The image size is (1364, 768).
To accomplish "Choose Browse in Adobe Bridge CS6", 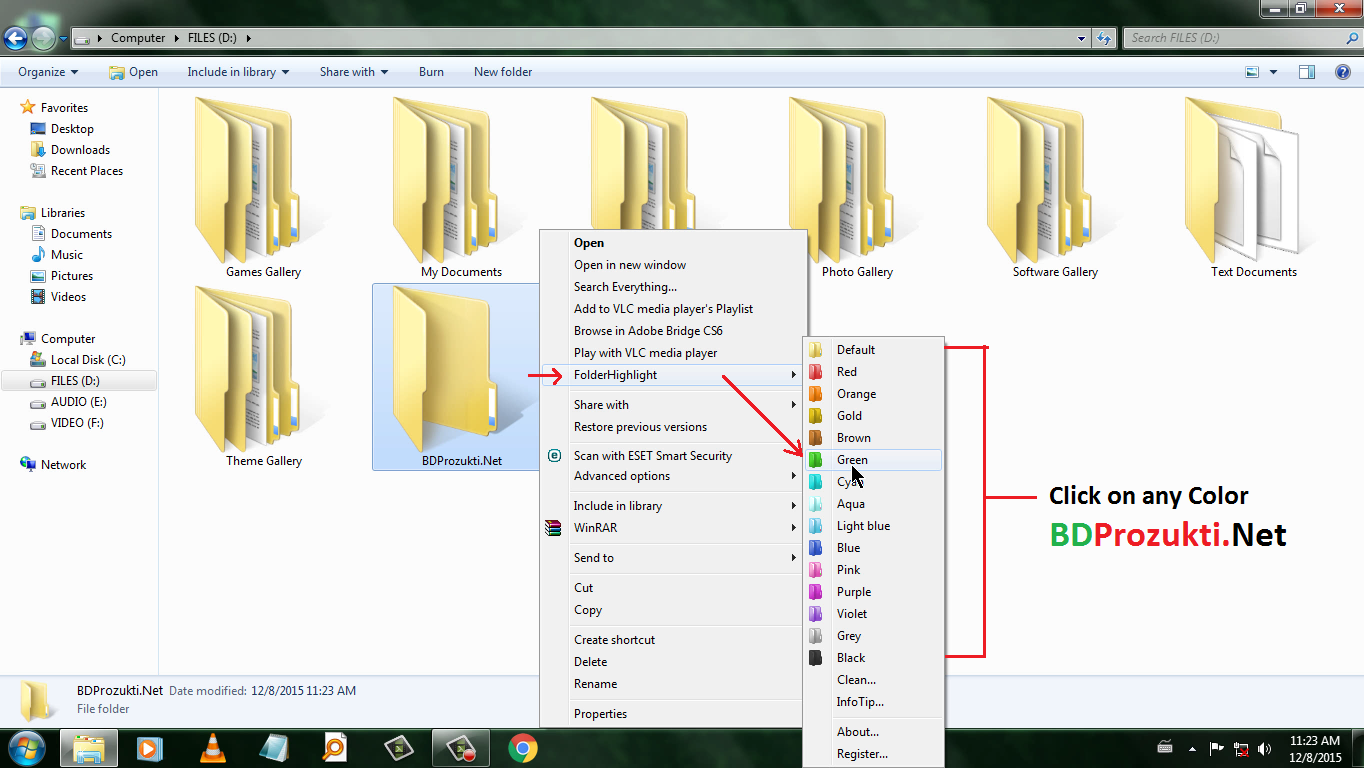I will (x=673, y=331).
